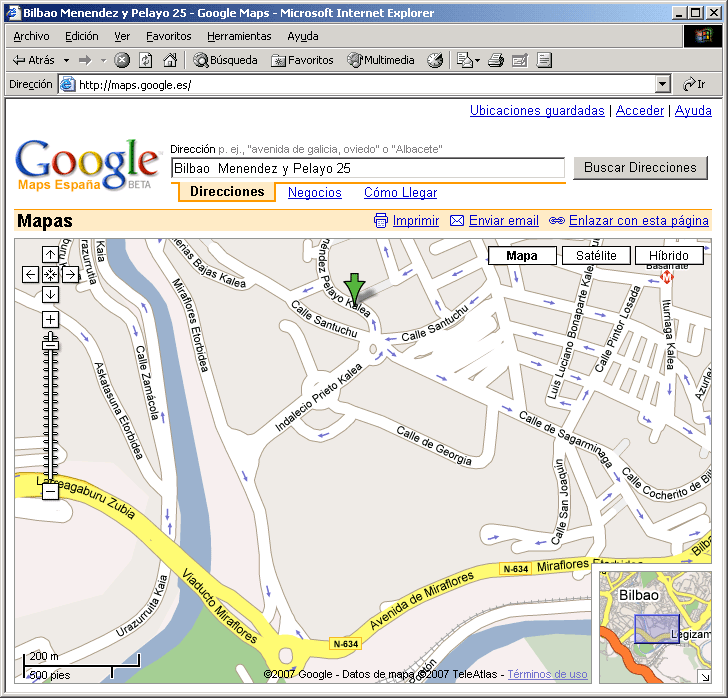This screenshot has width=728, height=698.
Task: Click the map zoom level slider handle
Action: point(50,345)
